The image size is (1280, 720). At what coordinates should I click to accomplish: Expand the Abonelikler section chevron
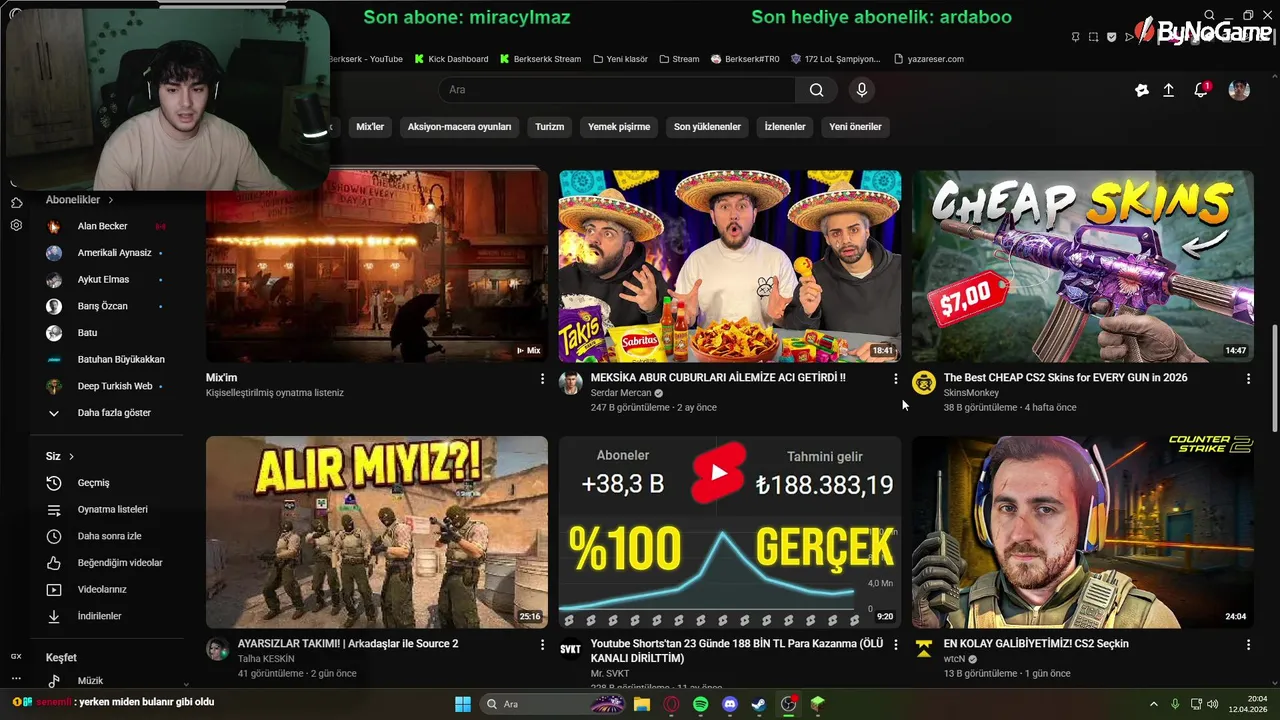[111, 200]
